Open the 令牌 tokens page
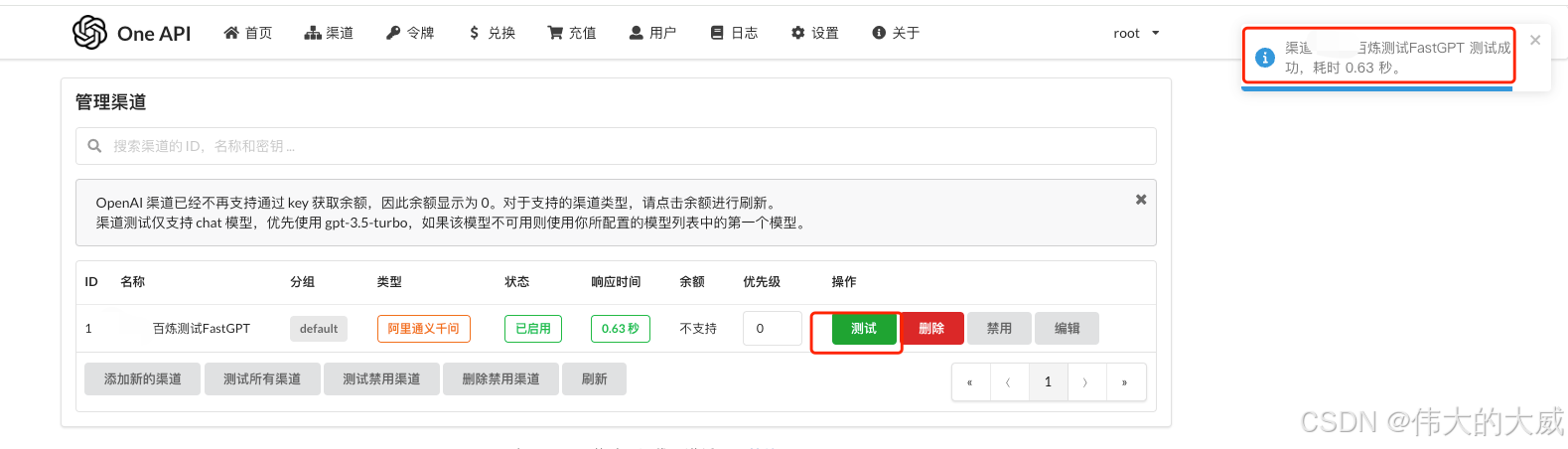This screenshot has height=449, width=1568. tap(410, 33)
